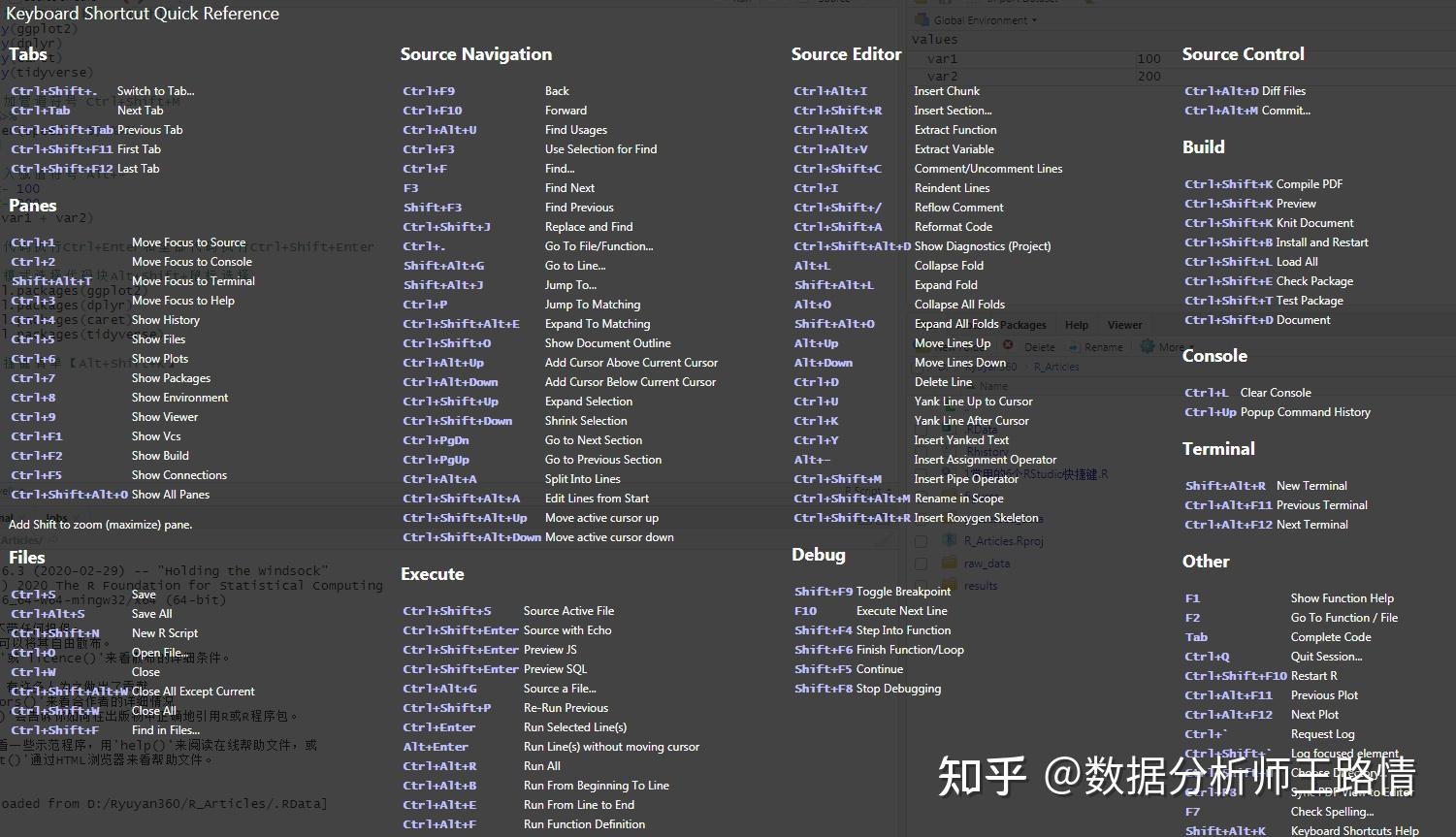Click the red Delete icon in Files pane
The height and width of the screenshot is (837, 1456).
click(1008, 345)
